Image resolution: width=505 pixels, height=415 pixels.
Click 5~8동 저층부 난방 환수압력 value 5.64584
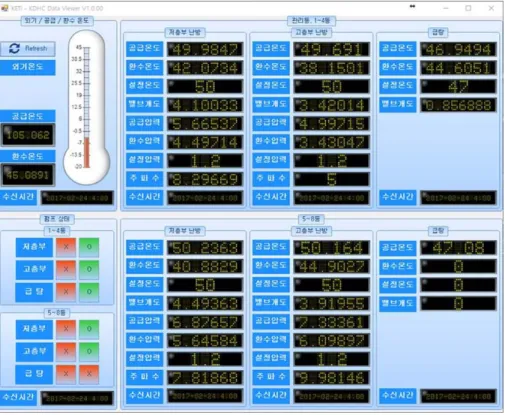tap(205, 341)
